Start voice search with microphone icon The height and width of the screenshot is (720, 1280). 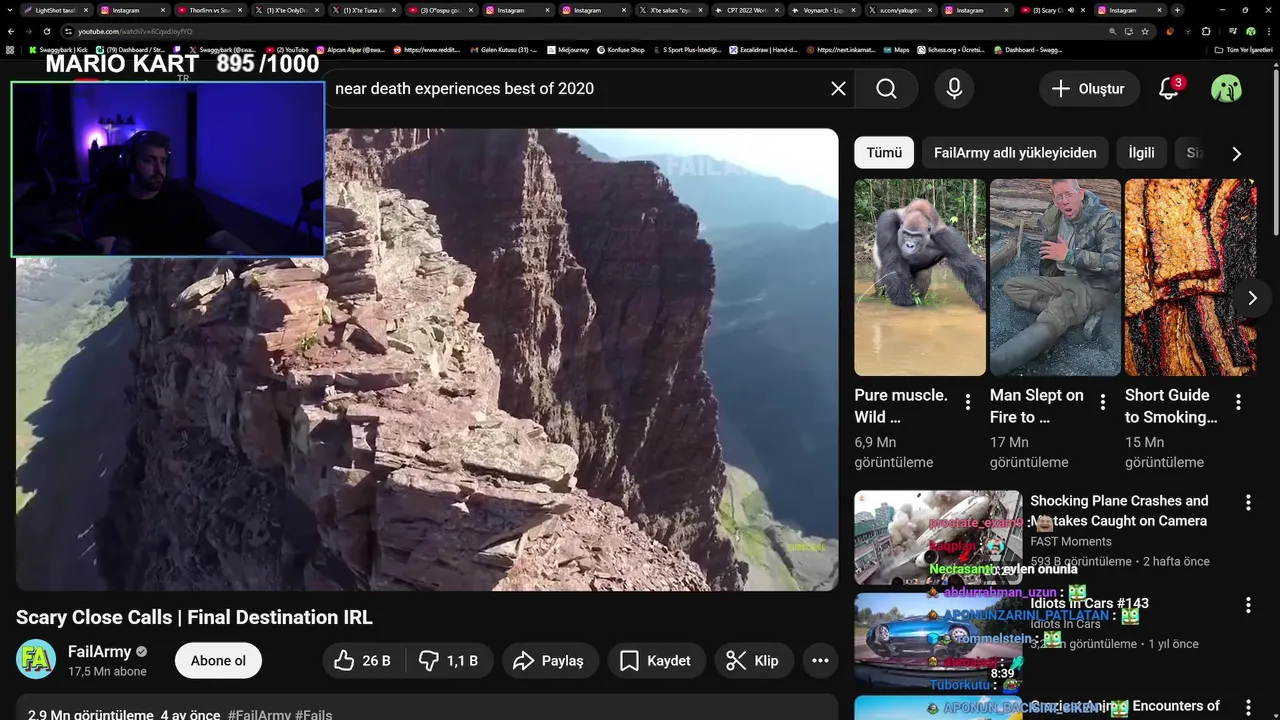[954, 89]
